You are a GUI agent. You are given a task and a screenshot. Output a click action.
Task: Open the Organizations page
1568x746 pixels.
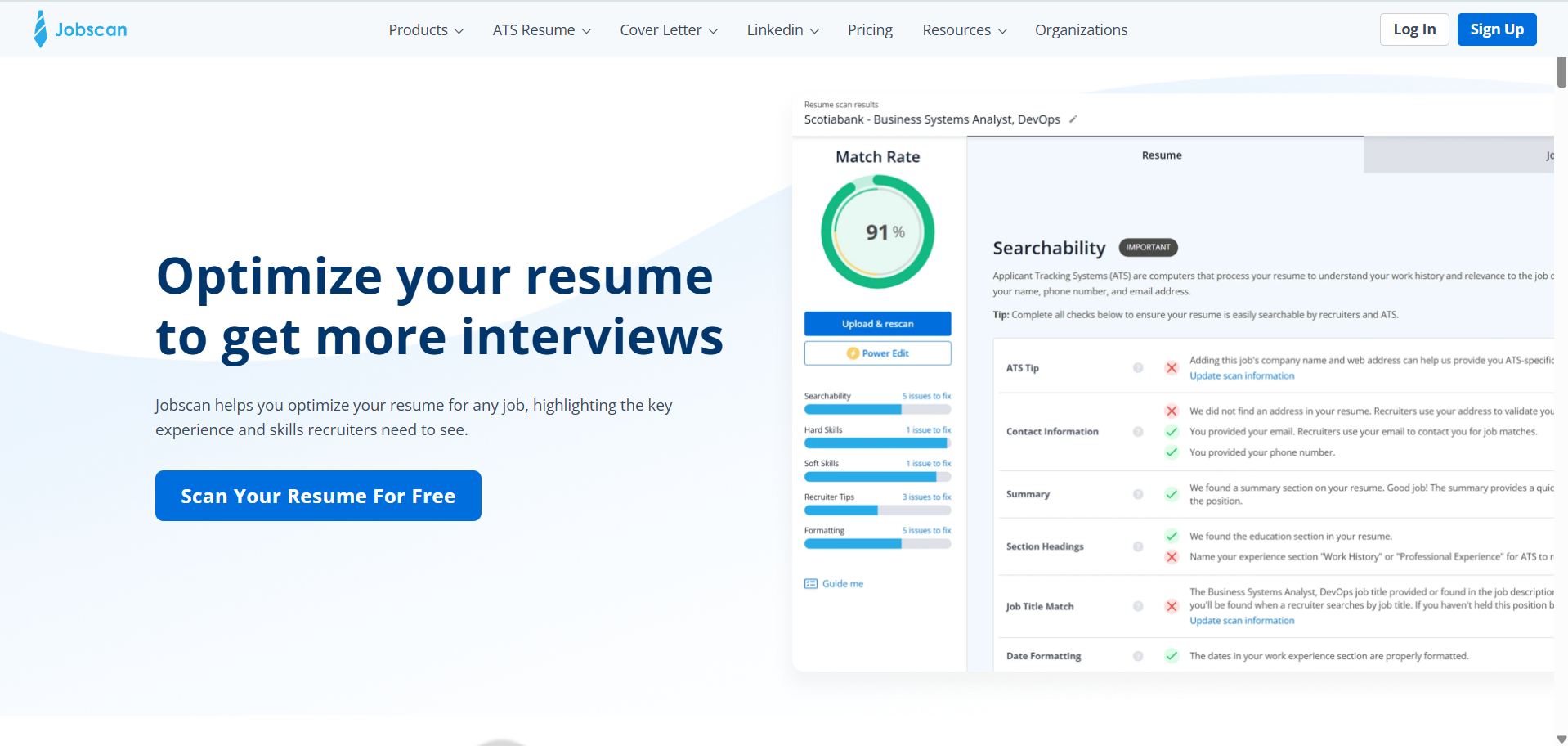point(1081,30)
